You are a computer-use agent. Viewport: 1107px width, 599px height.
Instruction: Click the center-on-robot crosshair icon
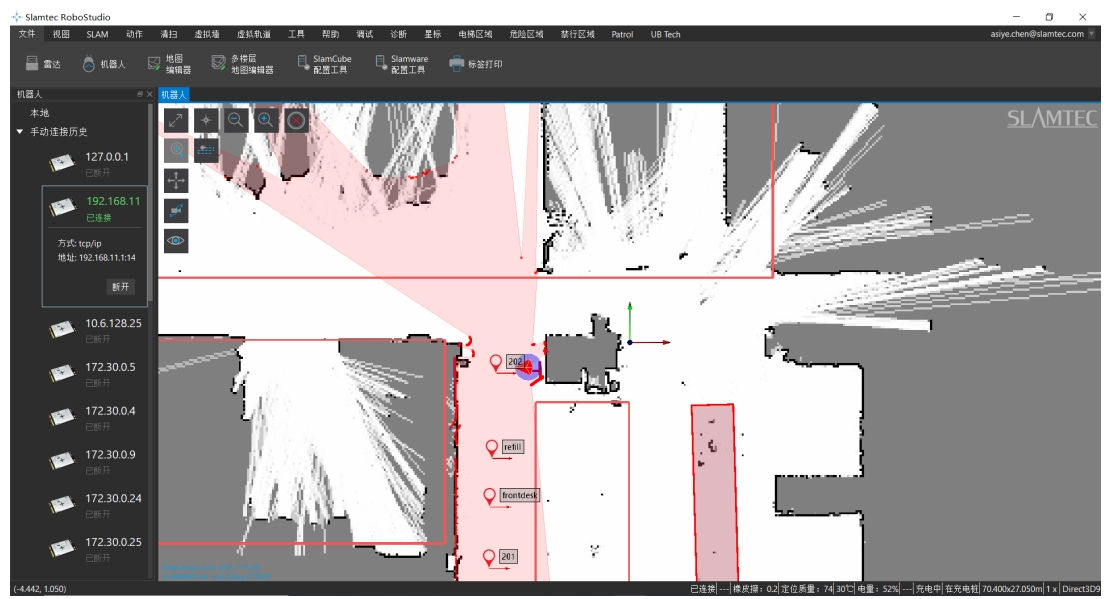coord(206,120)
